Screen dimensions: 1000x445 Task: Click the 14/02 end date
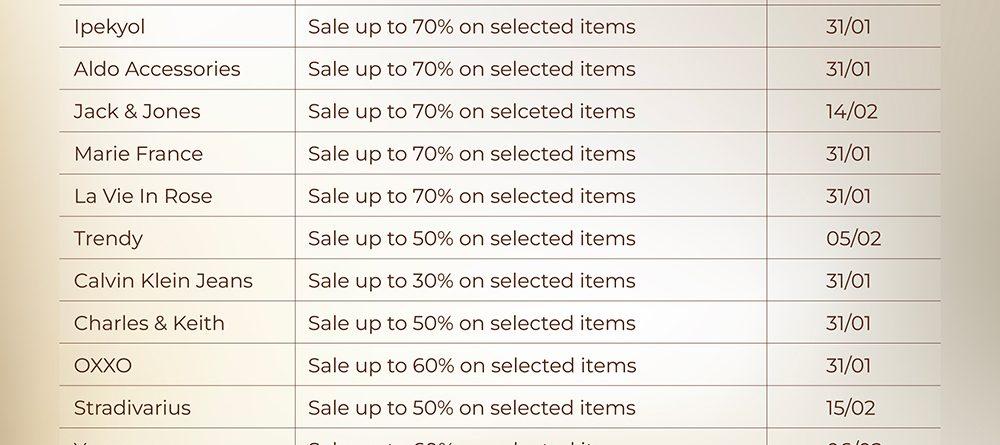[x=851, y=112]
